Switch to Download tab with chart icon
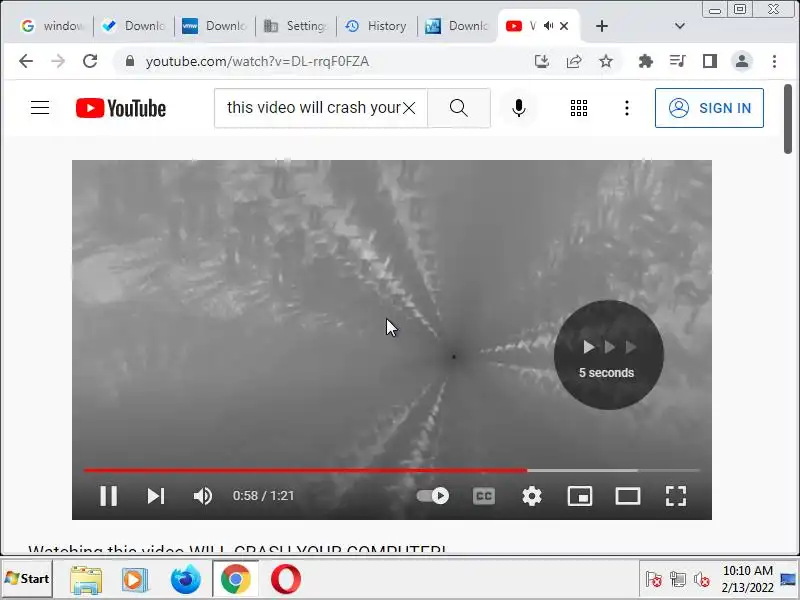800x600 pixels. 457,26
